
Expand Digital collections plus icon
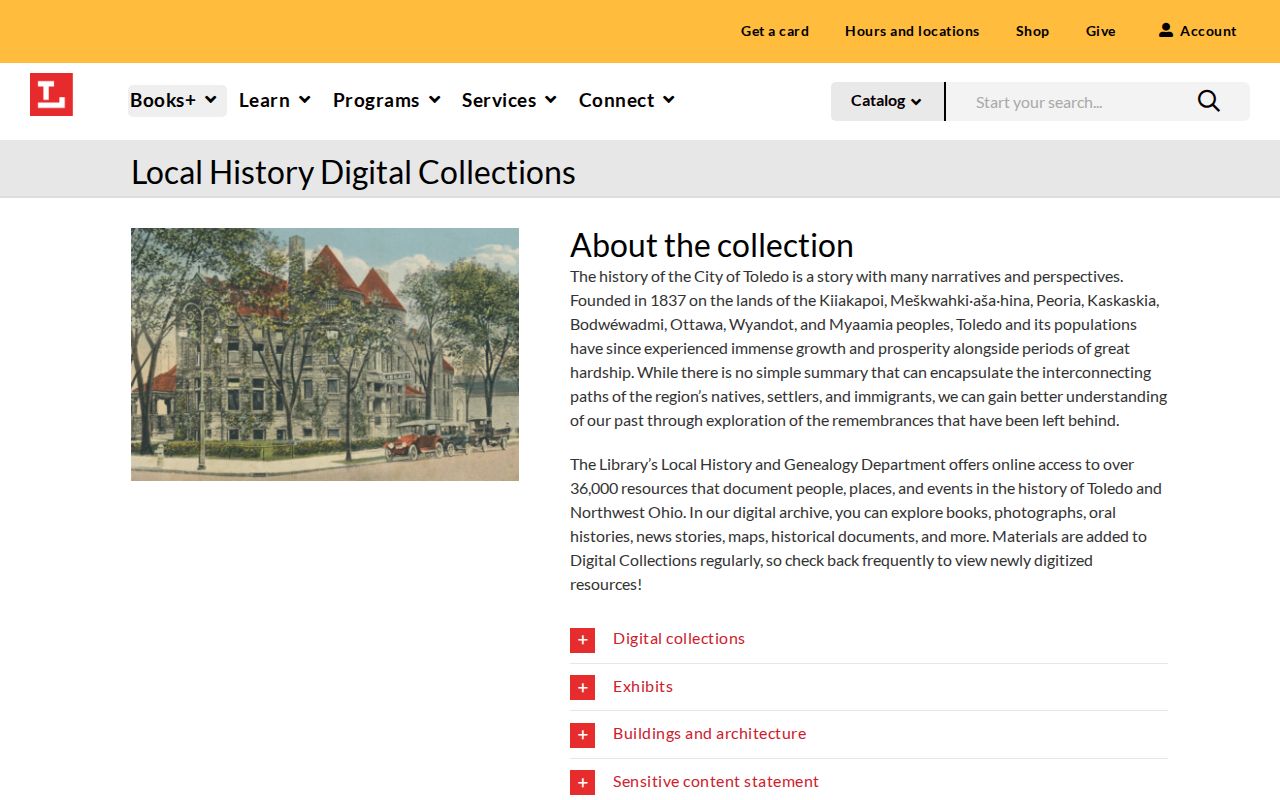tap(582, 640)
